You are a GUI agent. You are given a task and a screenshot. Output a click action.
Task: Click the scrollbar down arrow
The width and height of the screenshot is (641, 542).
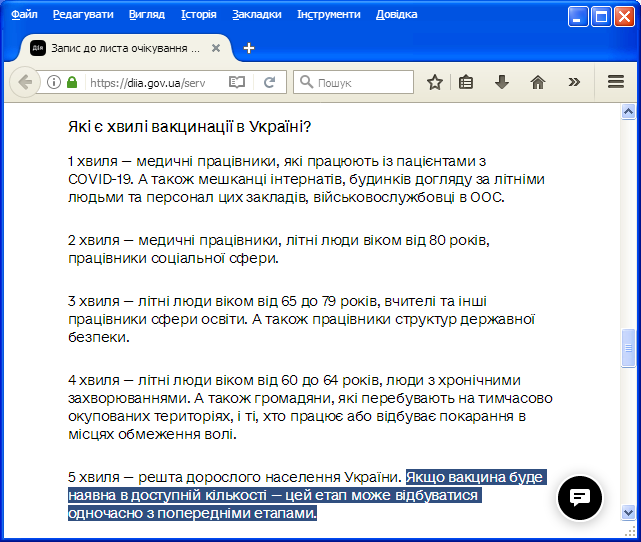point(628,512)
